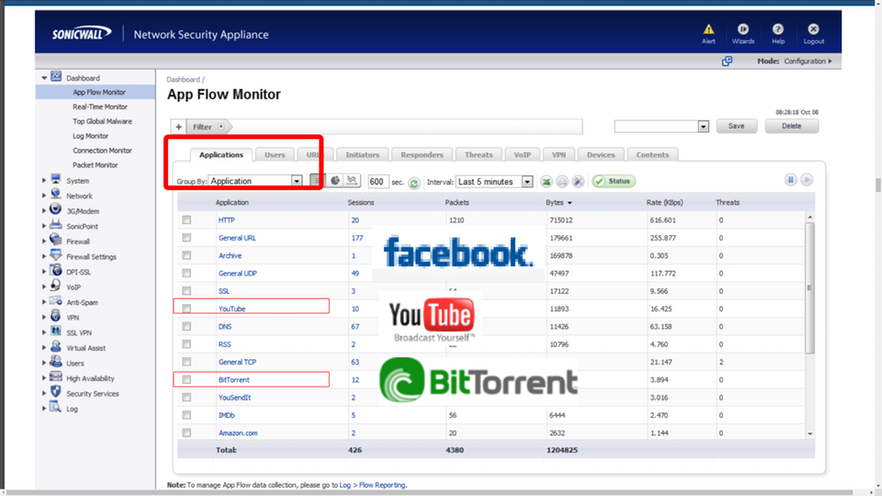Image resolution: width=882 pixels, height=496 pixels.
Task: Click the Delete button
Action: click(x=791, y=126)
